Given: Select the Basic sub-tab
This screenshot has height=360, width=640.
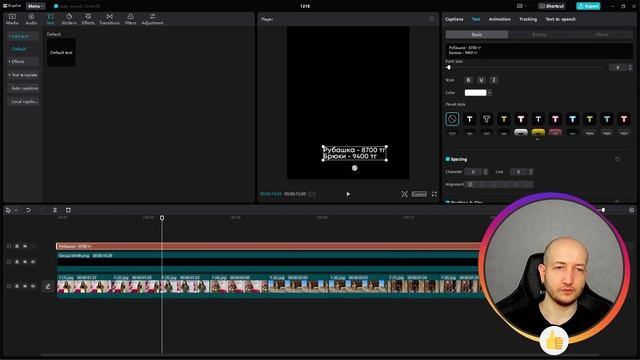Looking at the screenshot, I should coord(477,35).
